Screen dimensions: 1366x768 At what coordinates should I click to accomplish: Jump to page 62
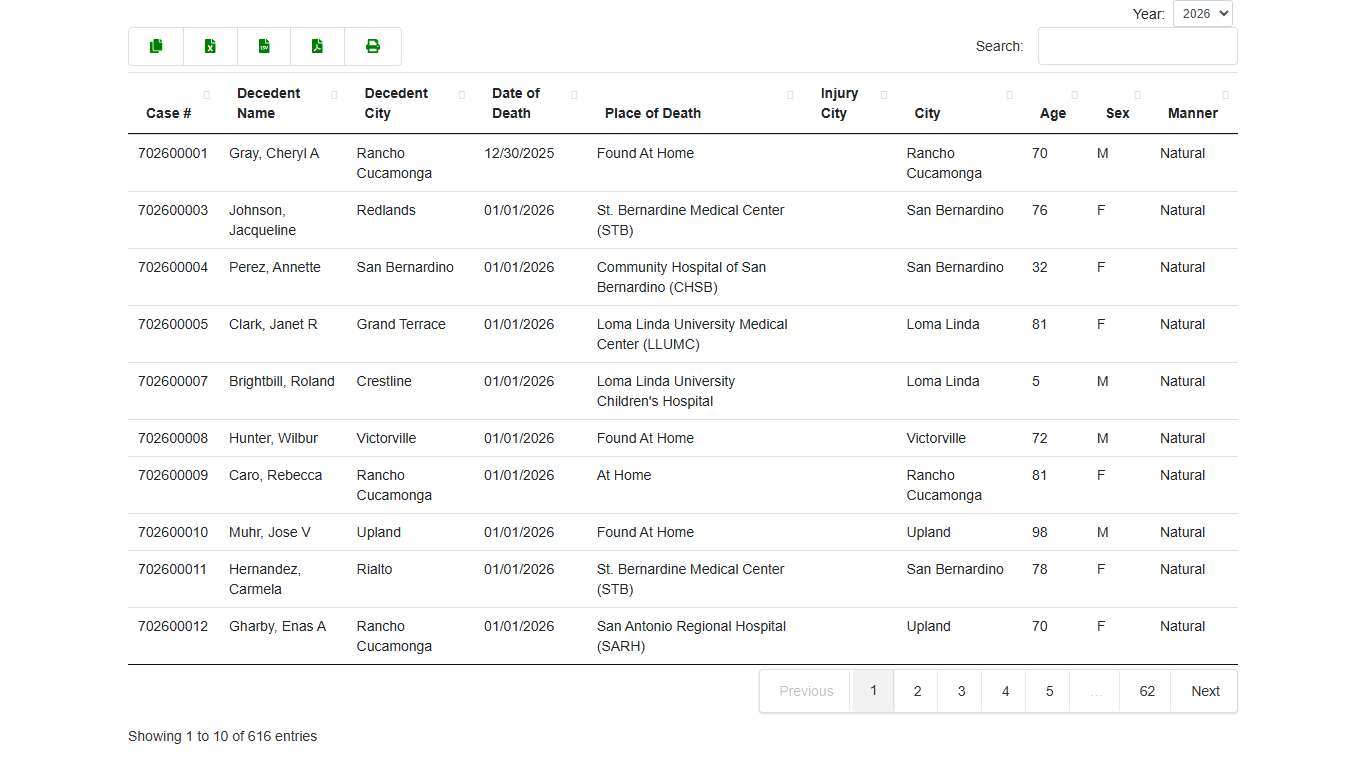pos(1147,691)
